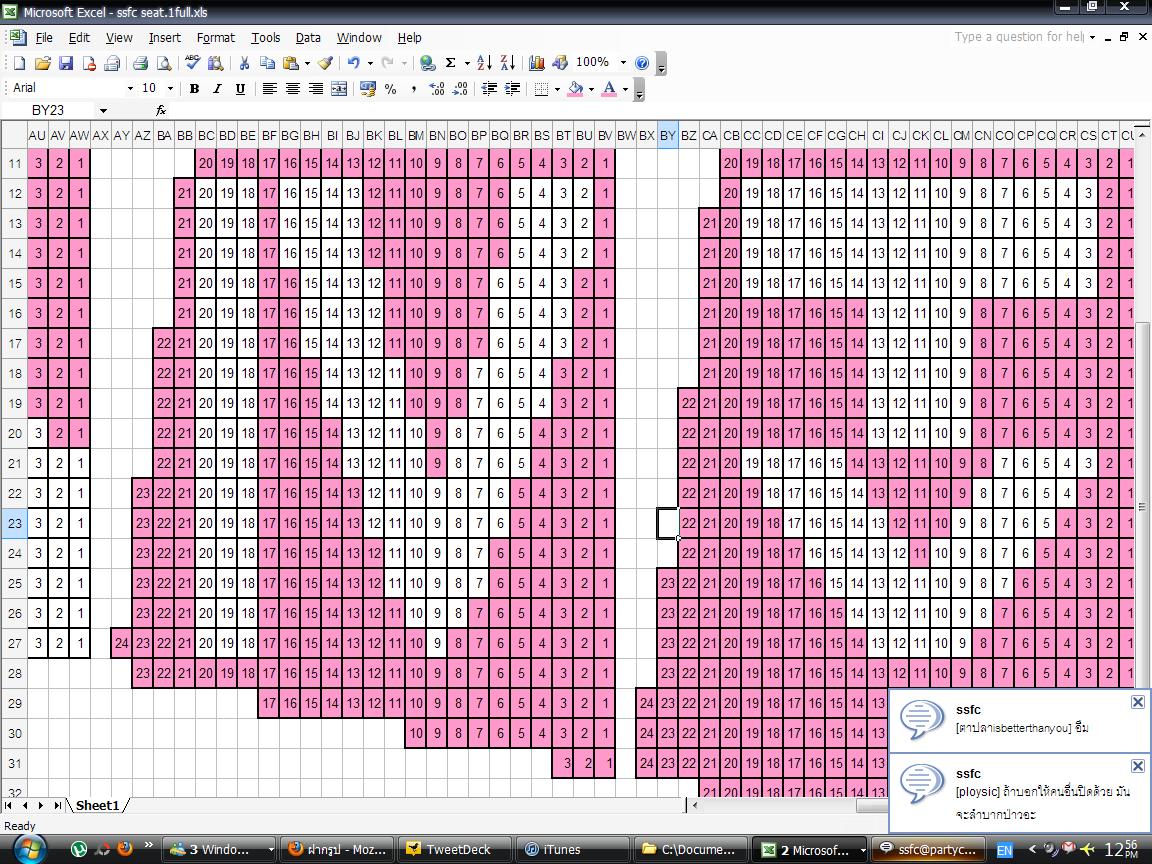The image size is (1152, 864).
Task: Sort ascending A to Z
Action: pyautogui.click(x=484, y=63)
